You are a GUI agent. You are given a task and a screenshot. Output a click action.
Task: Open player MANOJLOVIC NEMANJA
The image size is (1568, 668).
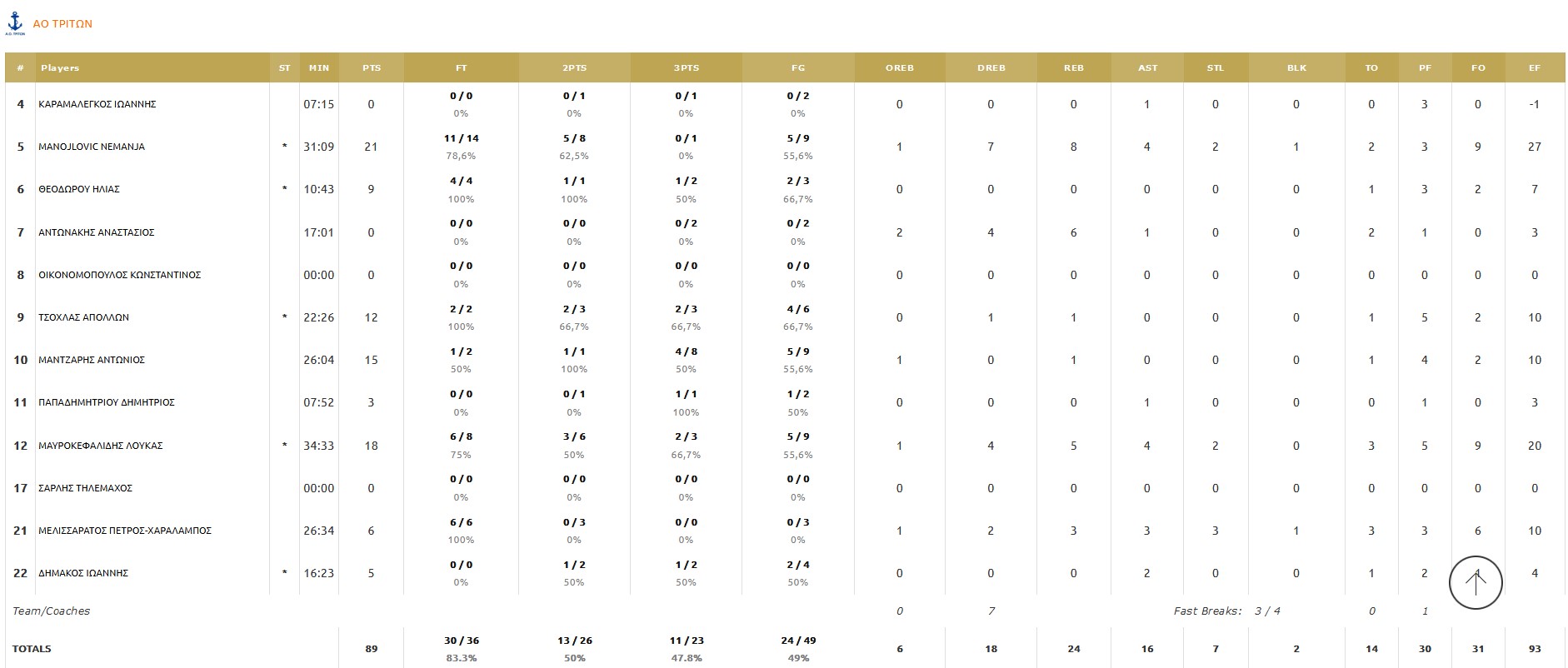92,147
